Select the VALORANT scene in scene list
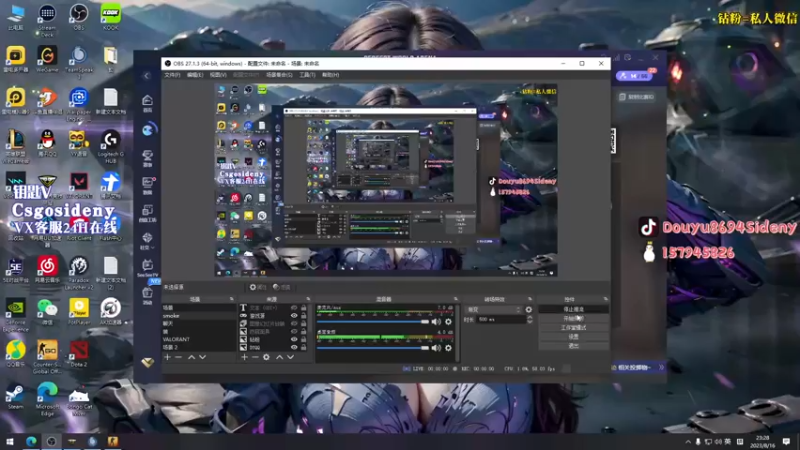The height and width of the screenshot is (450, 800). coord(177,339)
